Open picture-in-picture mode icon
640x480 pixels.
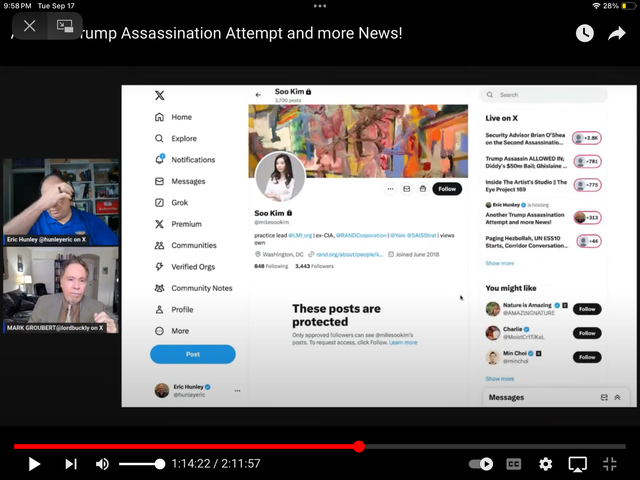[64, 26]
